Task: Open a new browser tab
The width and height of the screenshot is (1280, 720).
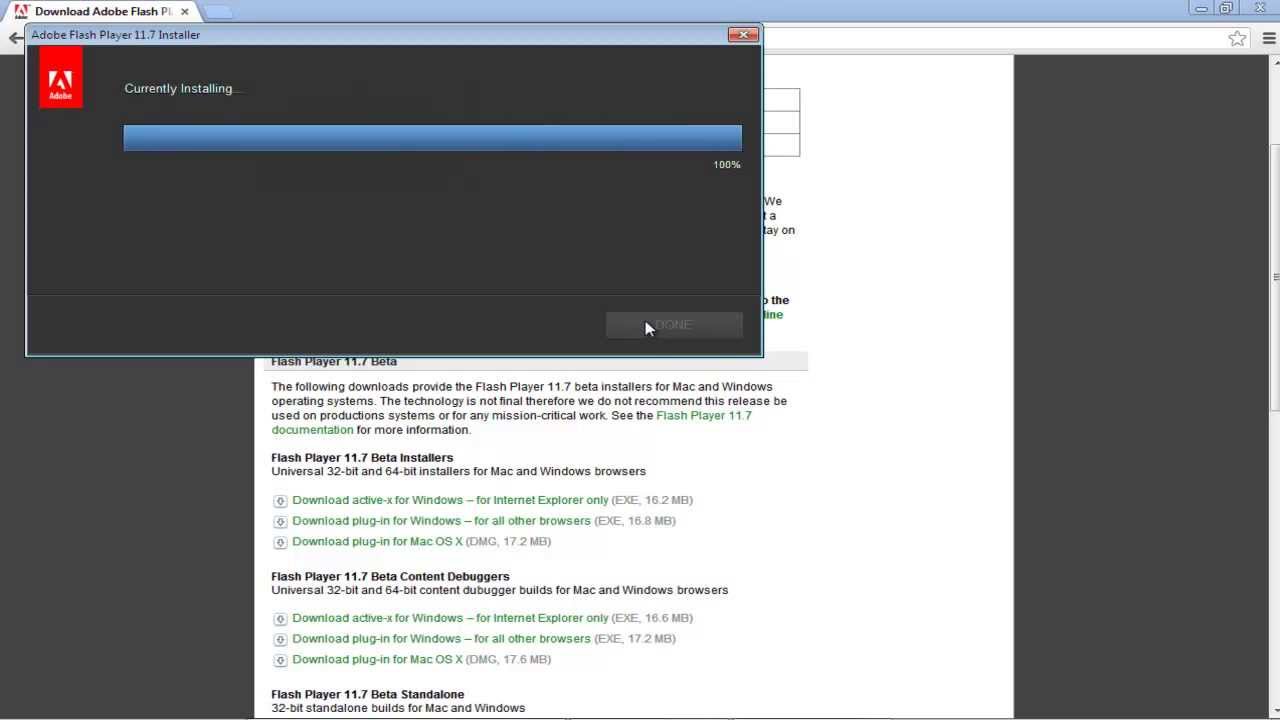Action: pos(218,12)
